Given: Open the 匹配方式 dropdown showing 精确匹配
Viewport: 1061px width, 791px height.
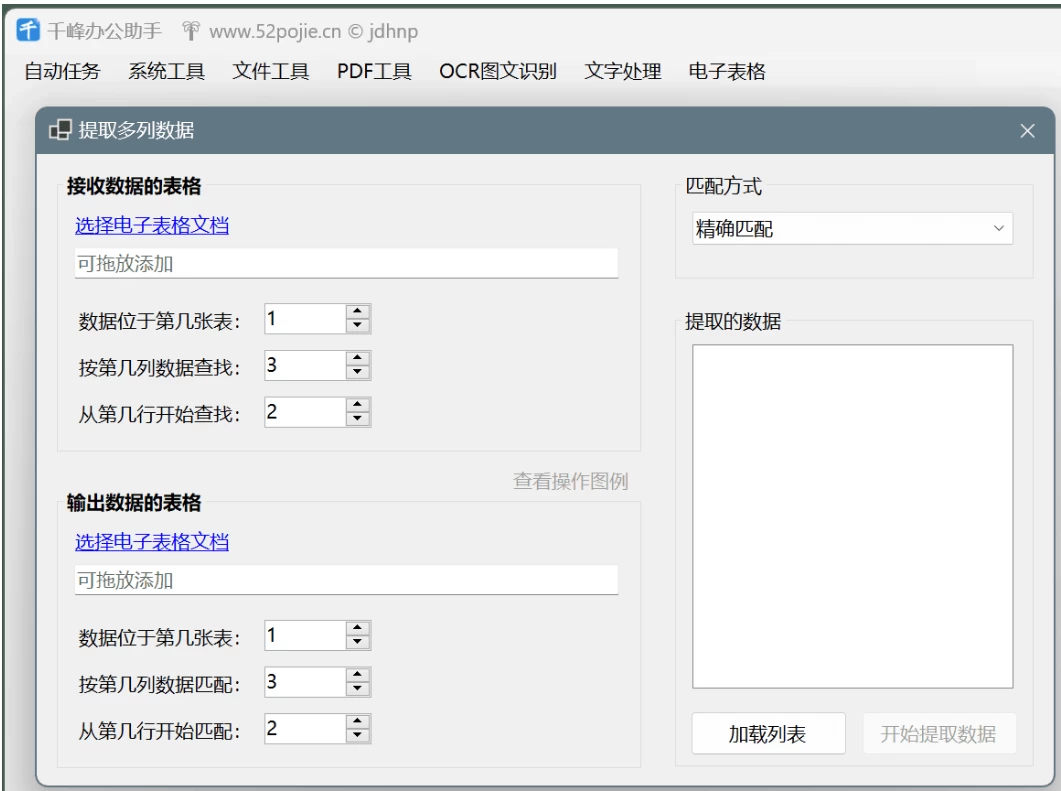Looking at the screenshot, I should pos(852,229).
